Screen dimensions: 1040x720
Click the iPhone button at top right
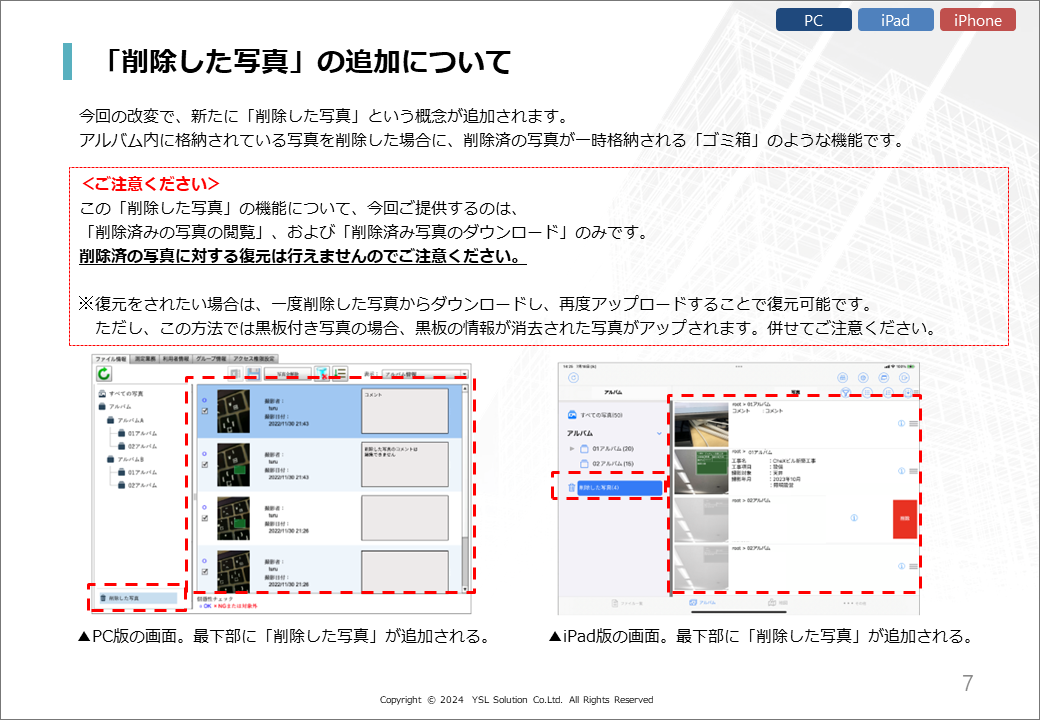[x=977, y=20]
